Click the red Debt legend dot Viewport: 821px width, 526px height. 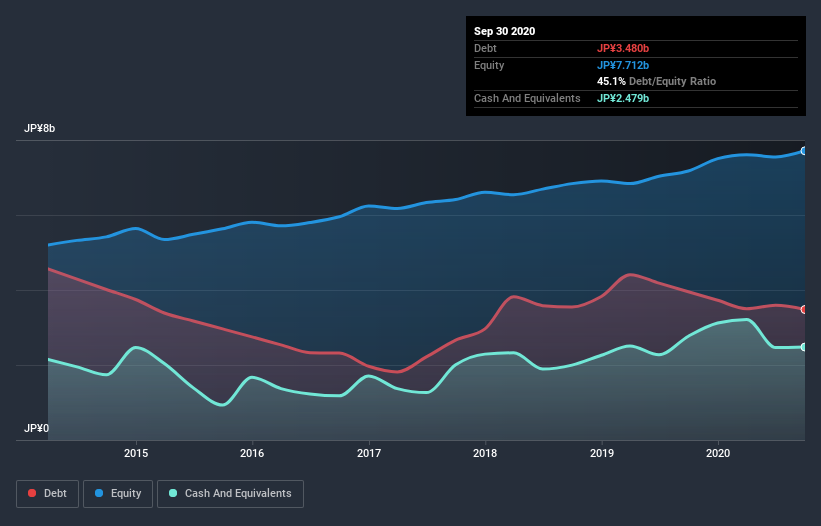coord(32,494)
